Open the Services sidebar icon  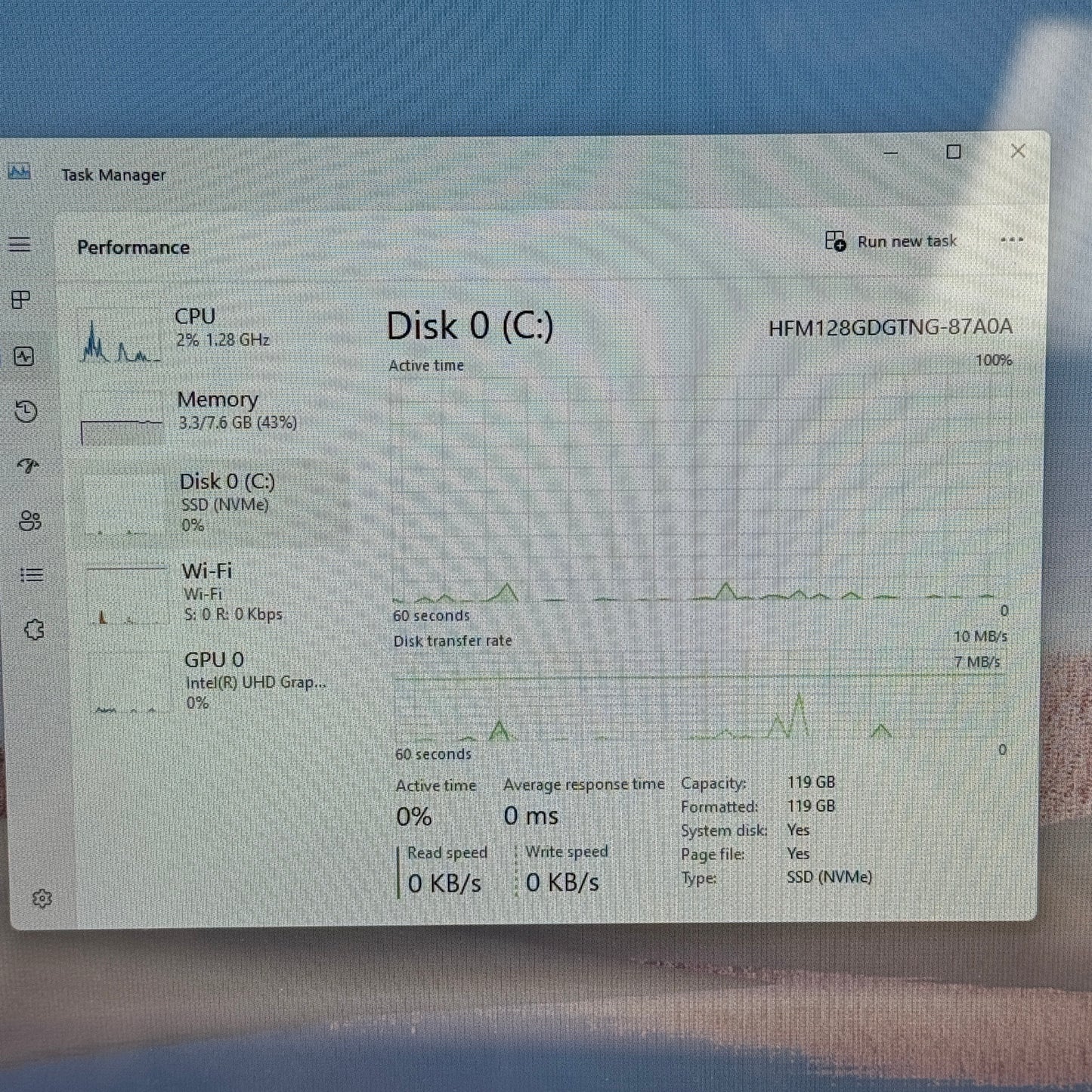(33, 629)
